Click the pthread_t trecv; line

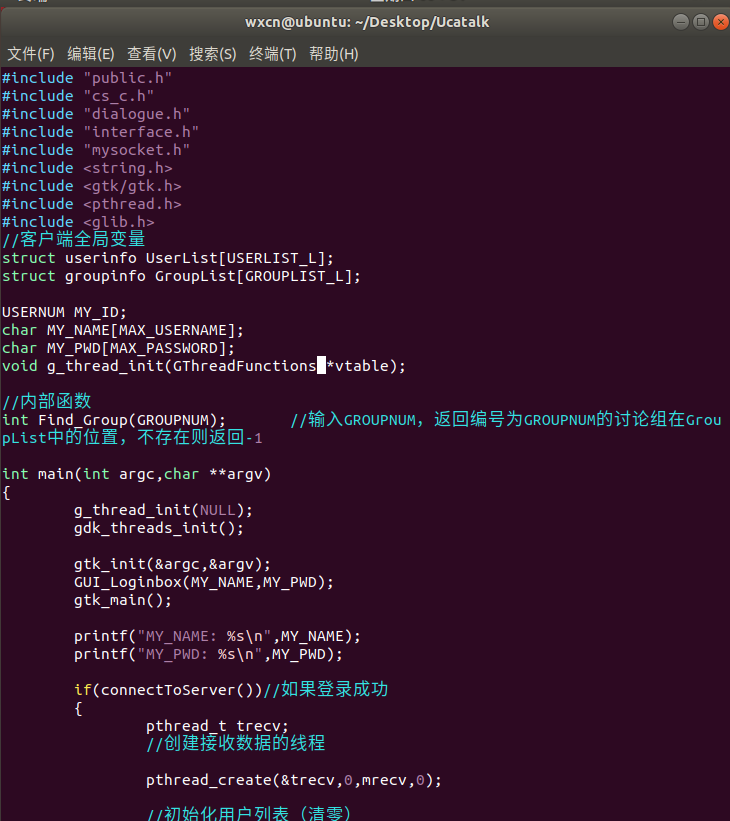(217, 726)
